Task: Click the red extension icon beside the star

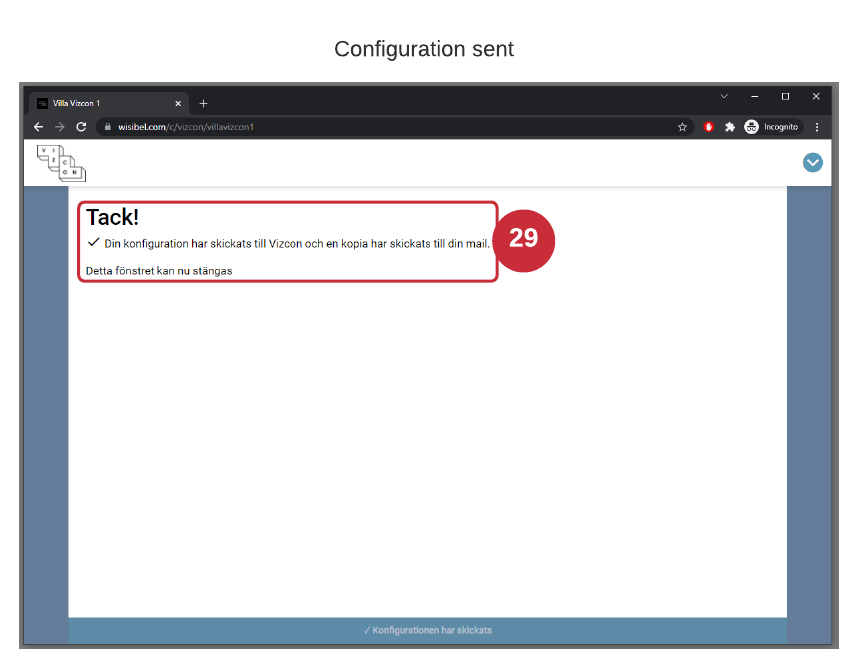Action: click(x=708, y=127)
